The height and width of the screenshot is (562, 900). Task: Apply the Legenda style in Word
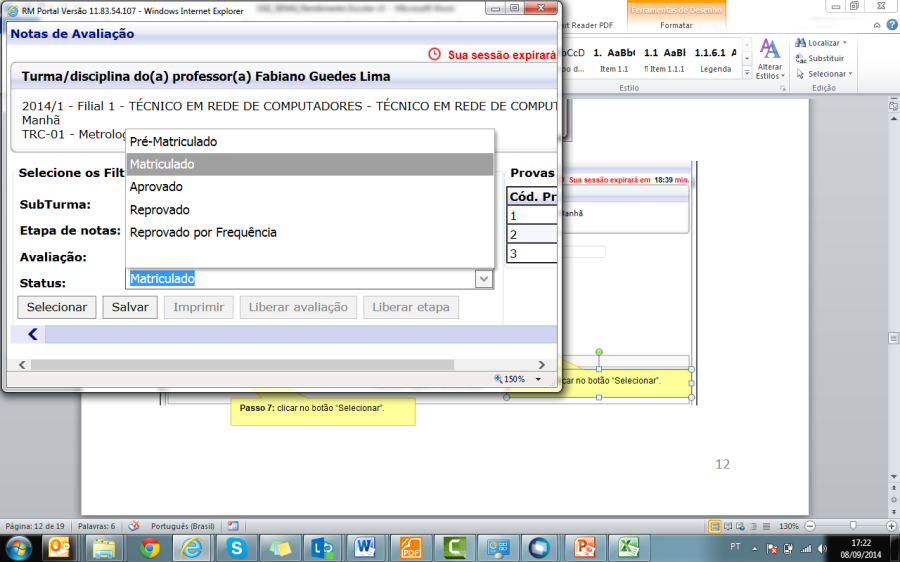[x=716, y=59]
